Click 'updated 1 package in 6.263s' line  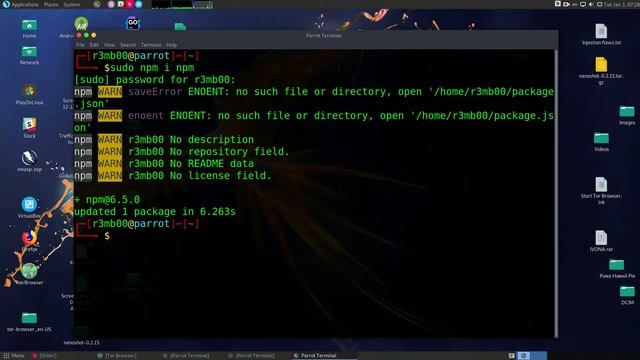click(155, 212)
